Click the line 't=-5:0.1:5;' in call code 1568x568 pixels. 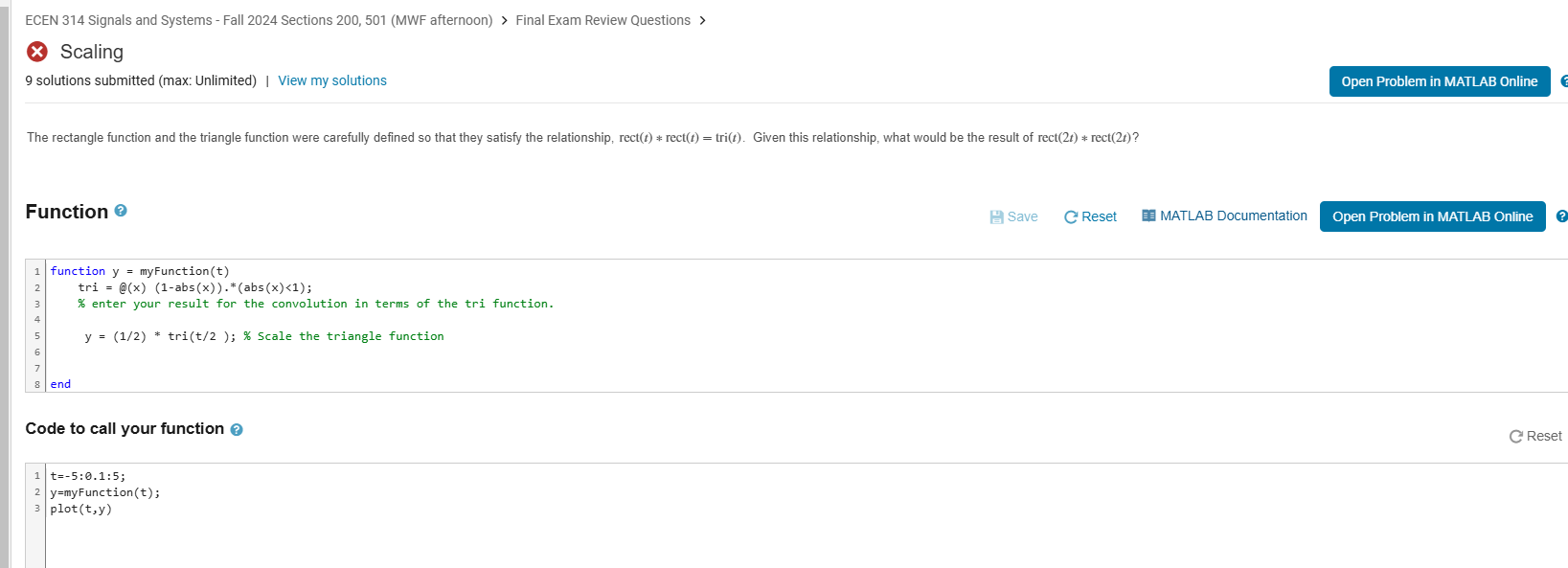[x=87, y=476]
